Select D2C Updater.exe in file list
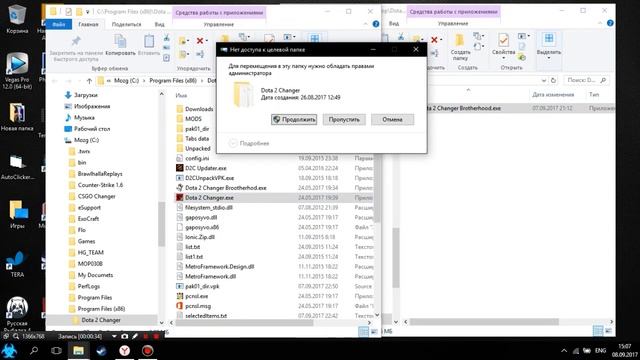The image size is (640, 360). tap(206, 168)
